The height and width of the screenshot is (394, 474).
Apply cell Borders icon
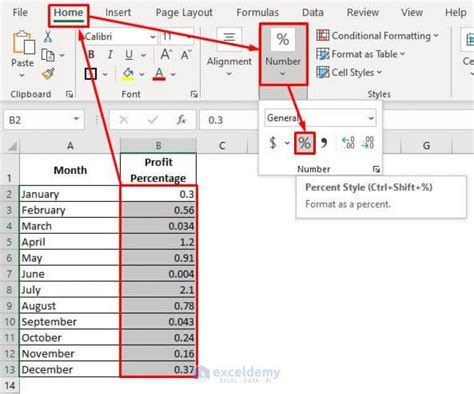[91, 74]
